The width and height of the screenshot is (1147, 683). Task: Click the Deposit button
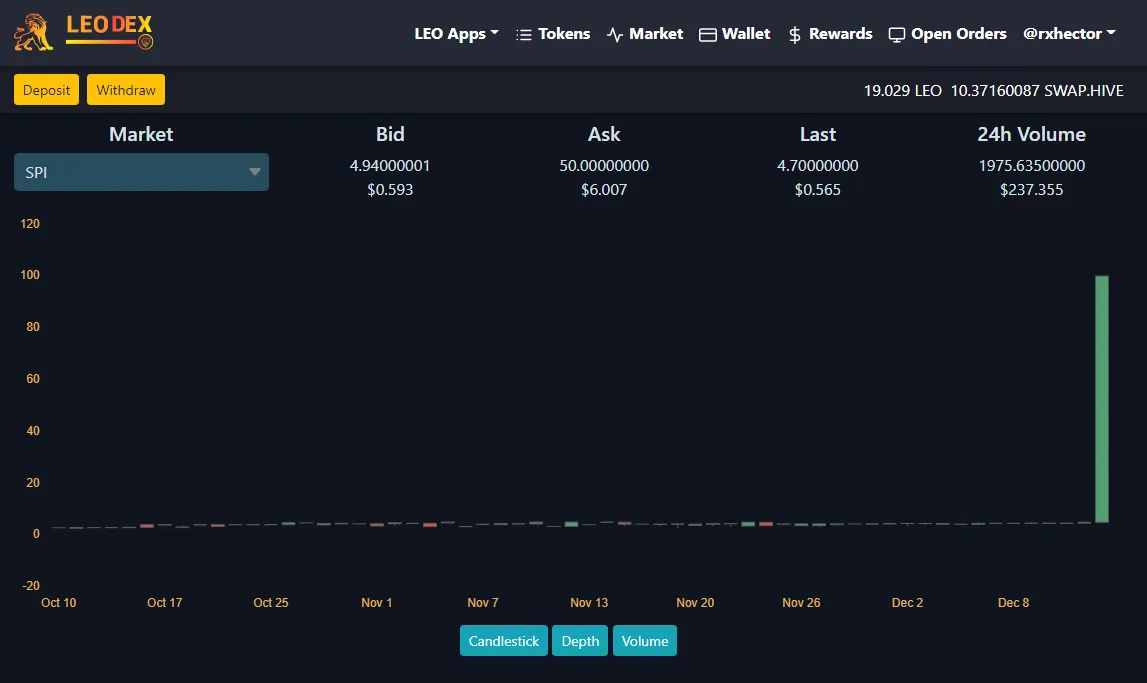[46, 90]
